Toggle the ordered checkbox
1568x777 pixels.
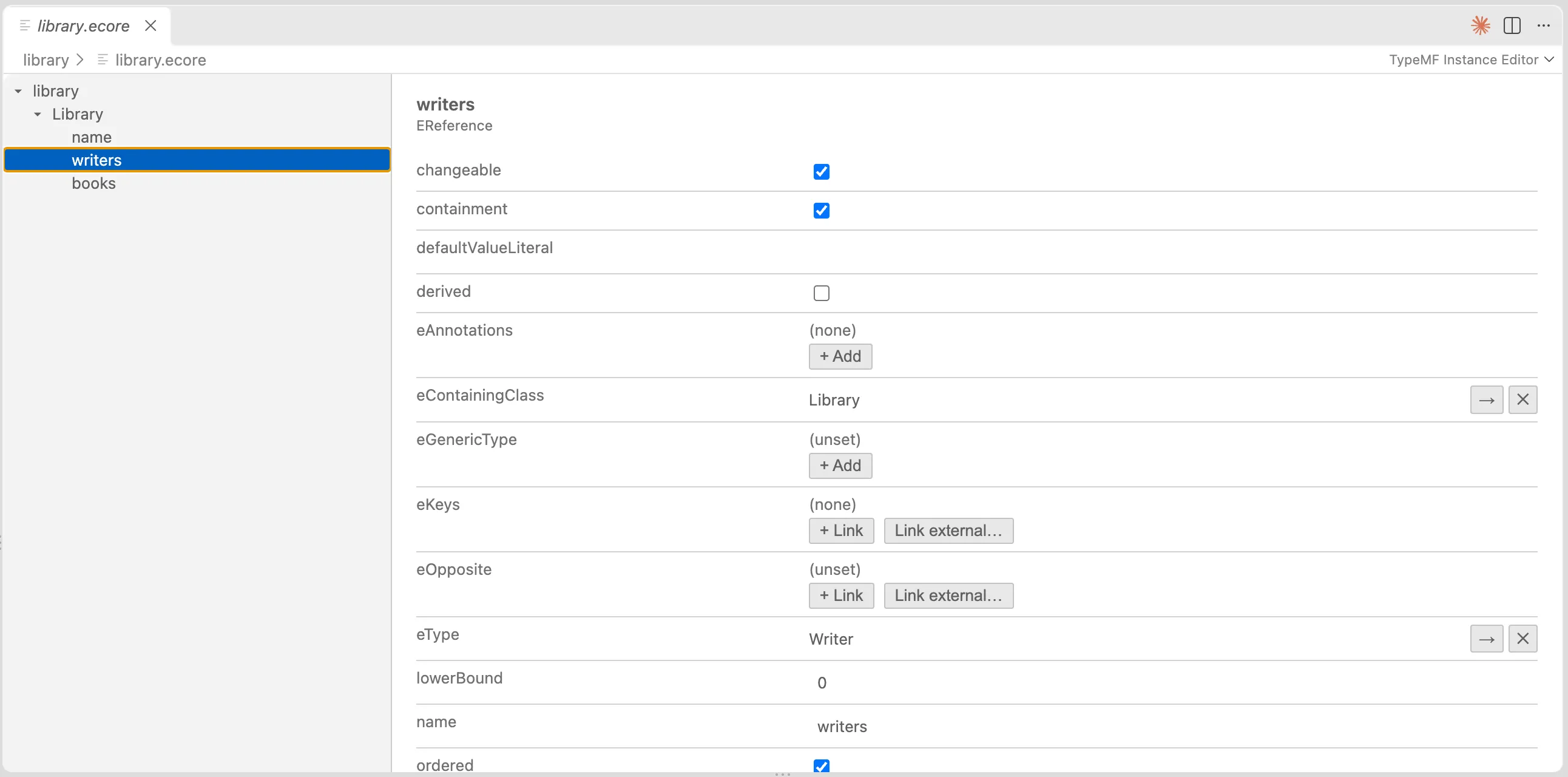tap(821, 766)
